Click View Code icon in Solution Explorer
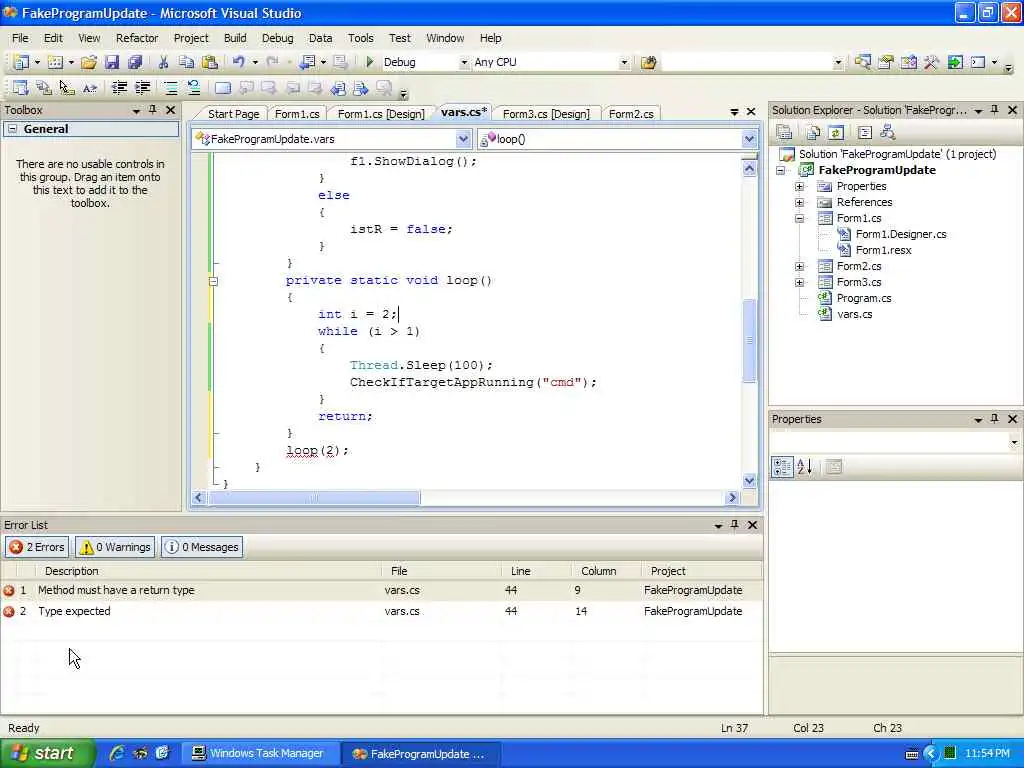Viewport: 1024px width, 768px height. coord(865,133)
